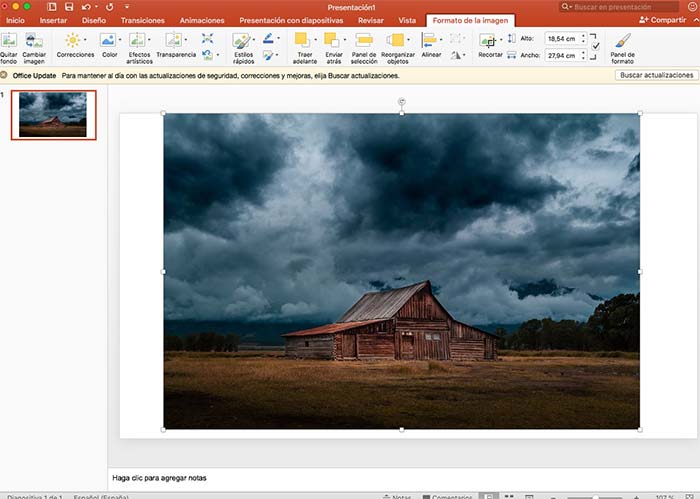Dismiss the Office Update notification bar
The width and height of the screenshot is (700, 499).
4,75
